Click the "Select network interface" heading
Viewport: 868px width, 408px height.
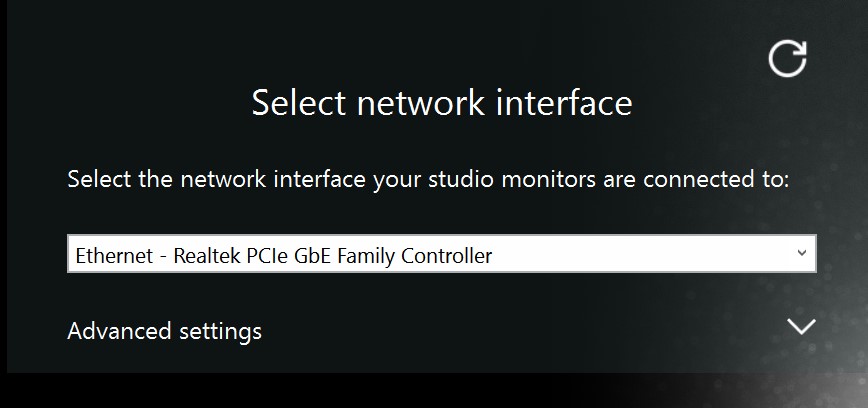tap(441, 103)
